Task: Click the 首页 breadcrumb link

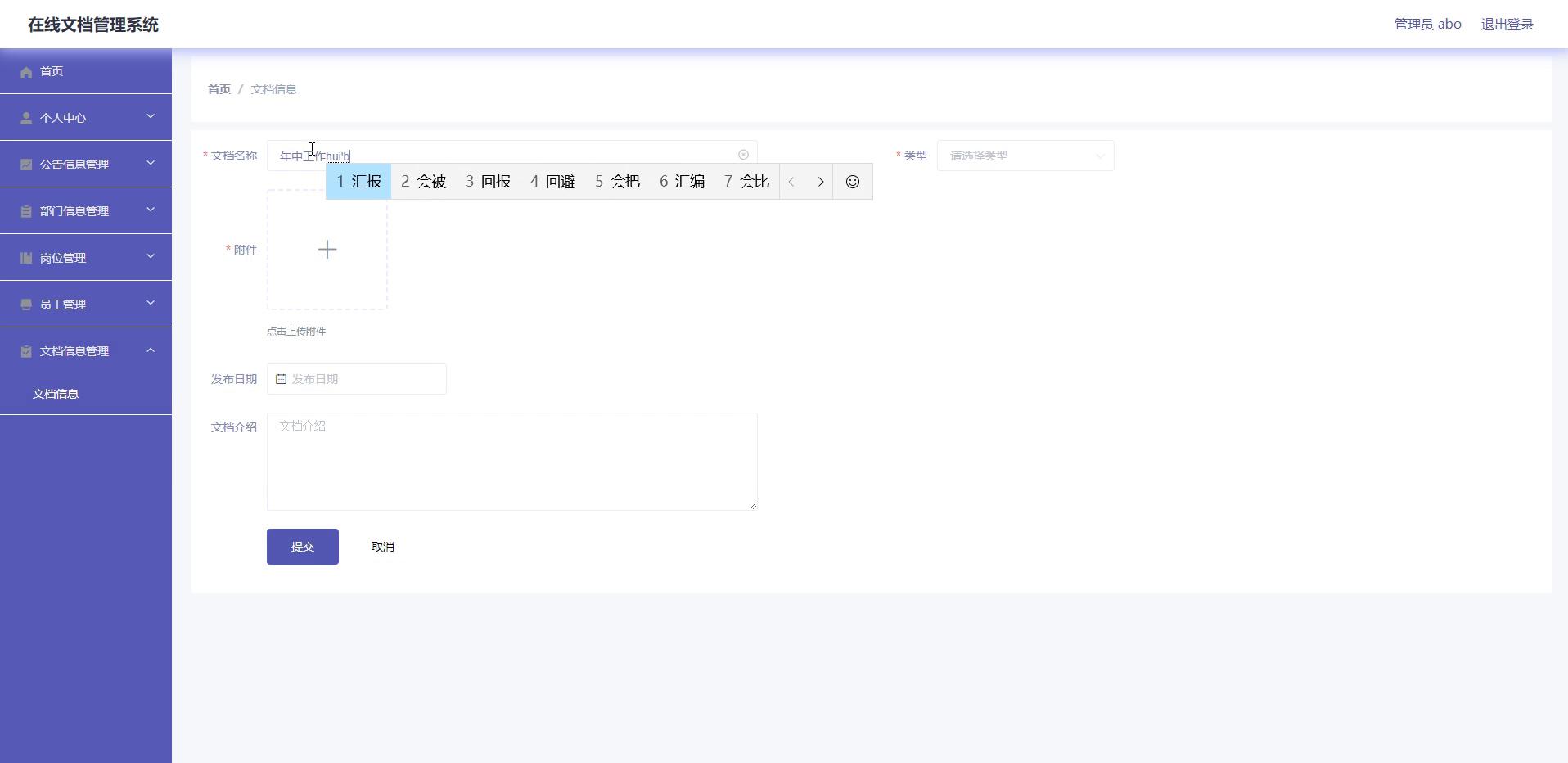Action: 219,89
